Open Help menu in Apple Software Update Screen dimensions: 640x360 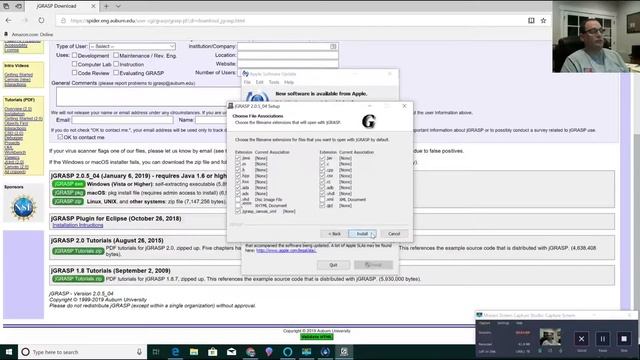tap(289, 82)
